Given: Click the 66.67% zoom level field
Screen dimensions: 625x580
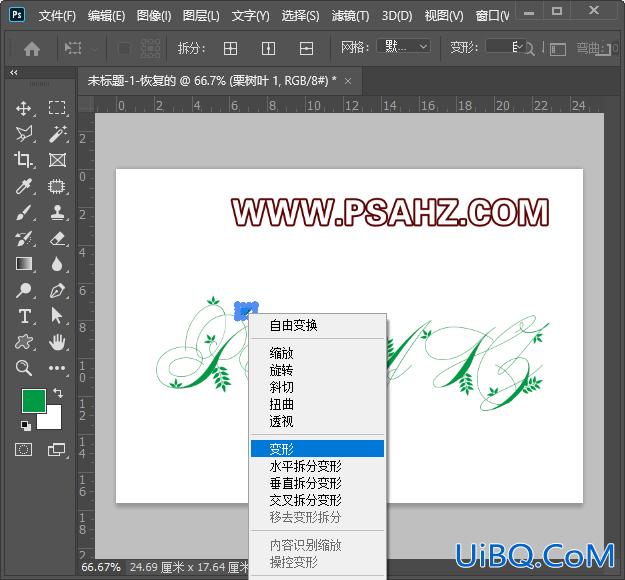Looking at the screenshot, I should 101,567.
